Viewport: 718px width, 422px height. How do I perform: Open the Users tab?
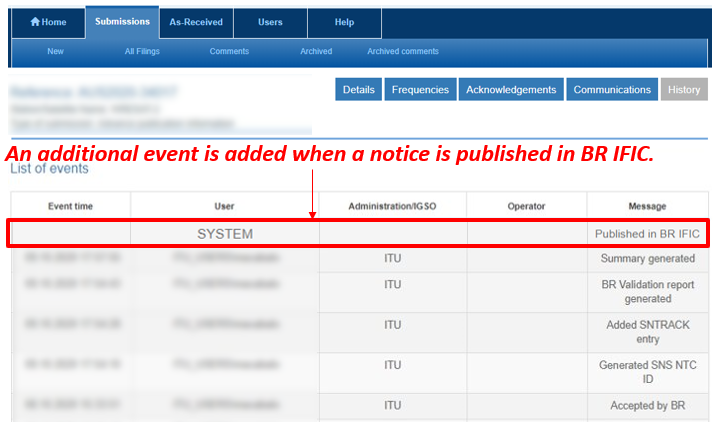click(x=269, y=22)
